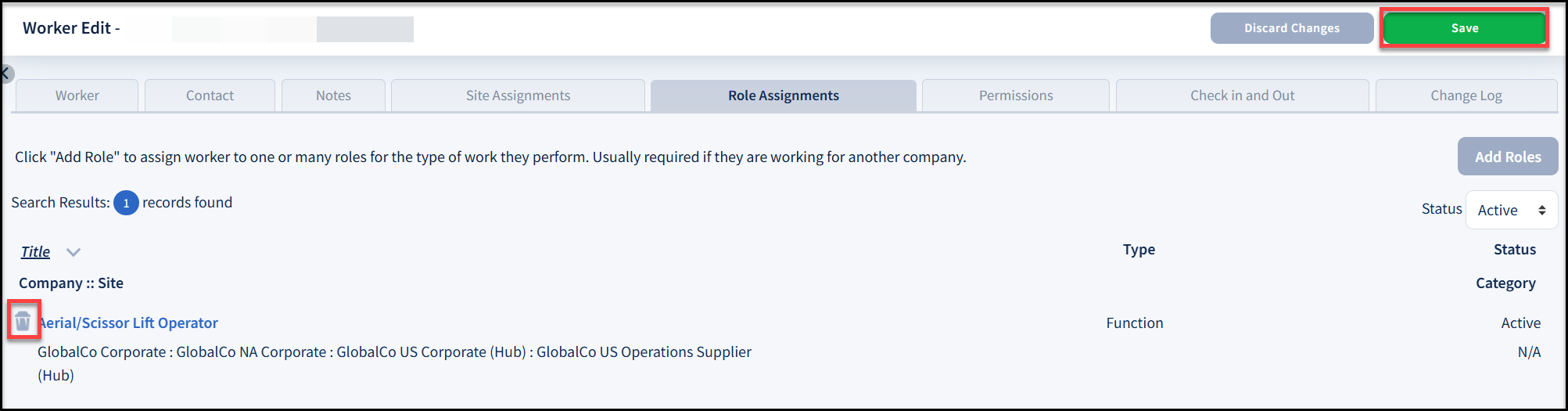Switch to the Worker tab

77,96
